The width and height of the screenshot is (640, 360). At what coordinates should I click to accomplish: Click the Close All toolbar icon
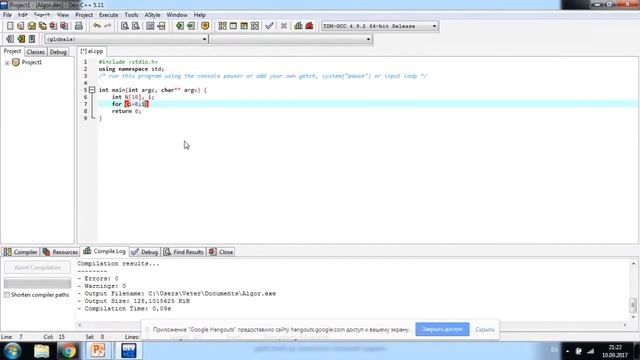(64, 26)
